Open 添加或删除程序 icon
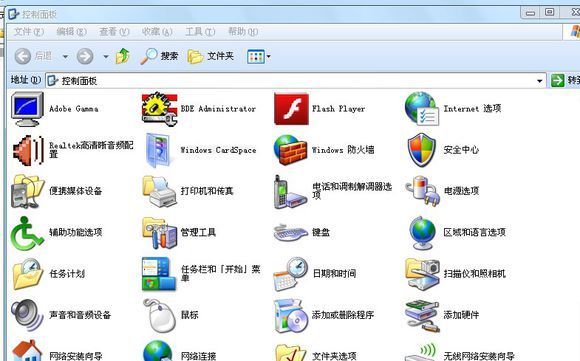The width and height of the screenshot is (580, 361). click(290, 316)
